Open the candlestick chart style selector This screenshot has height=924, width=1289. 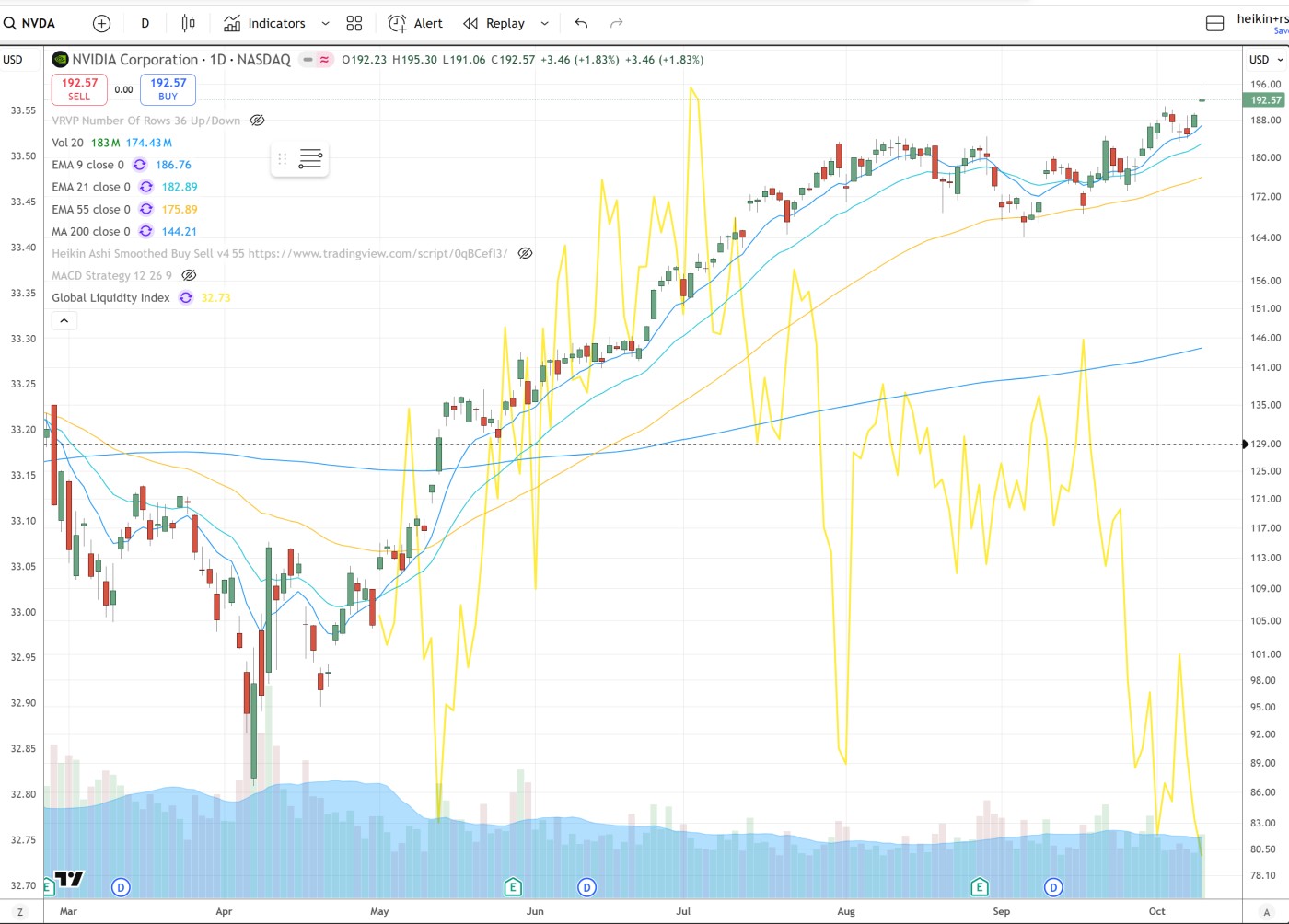point(188,23)
